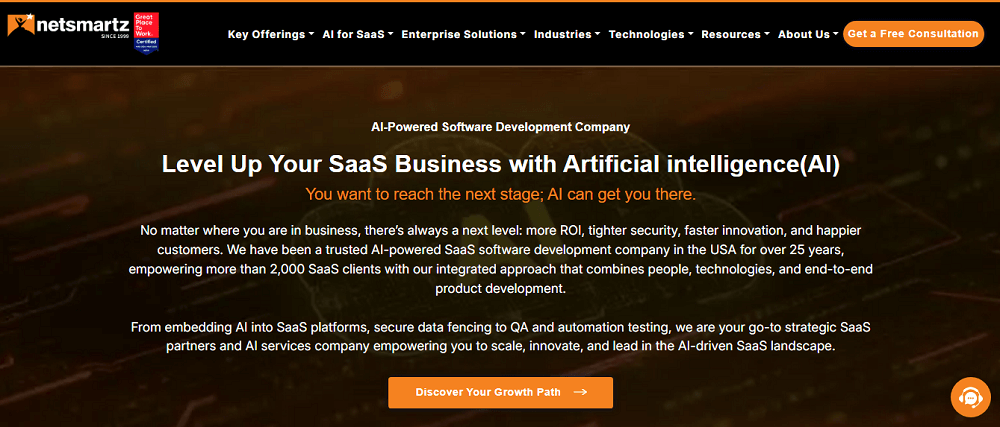Click the paragraph starting 'No matter where'
Image resolution: width=1000 pixels, height=427 pixels.
pos(500,260)
